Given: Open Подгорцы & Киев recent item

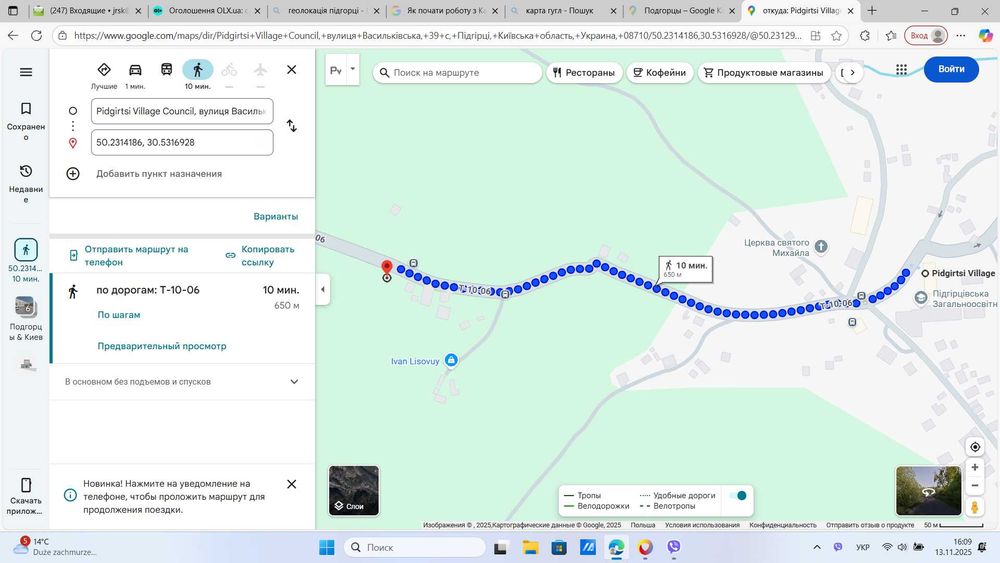Looking at the screenshot, I should click(26, 319).
